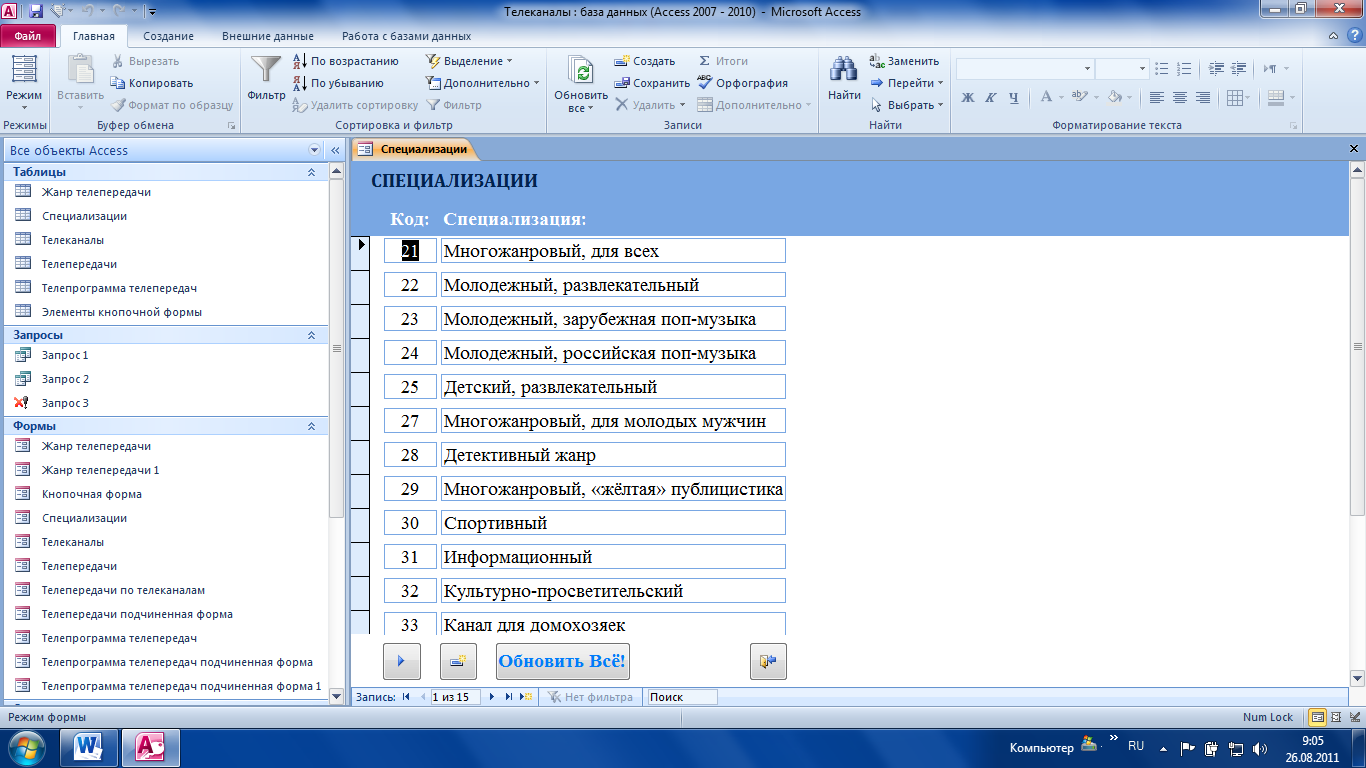1366x768 pixels.
Task: Create a new record with Создать
Action: tap(644, 61)
